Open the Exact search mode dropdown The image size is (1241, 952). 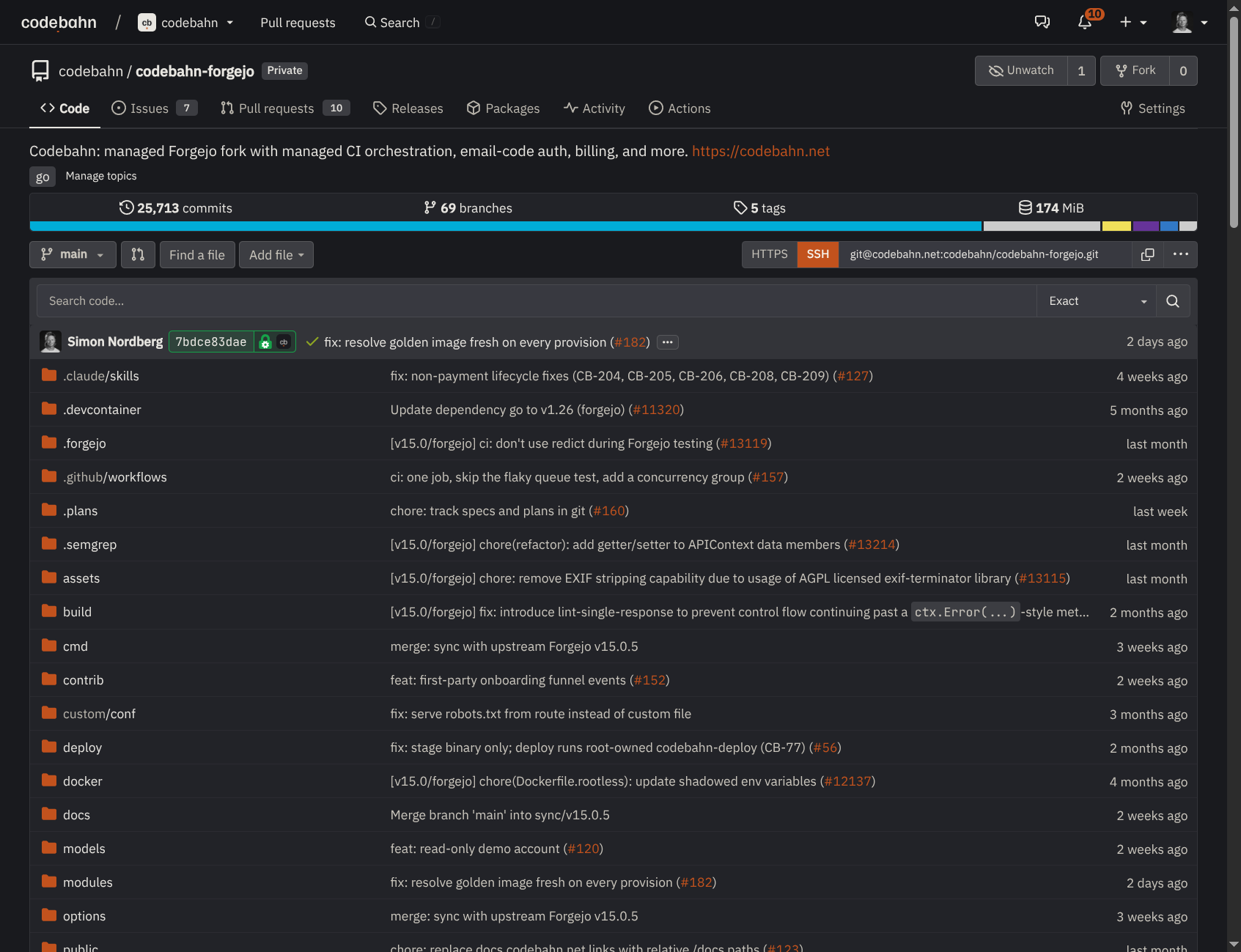1097,301
